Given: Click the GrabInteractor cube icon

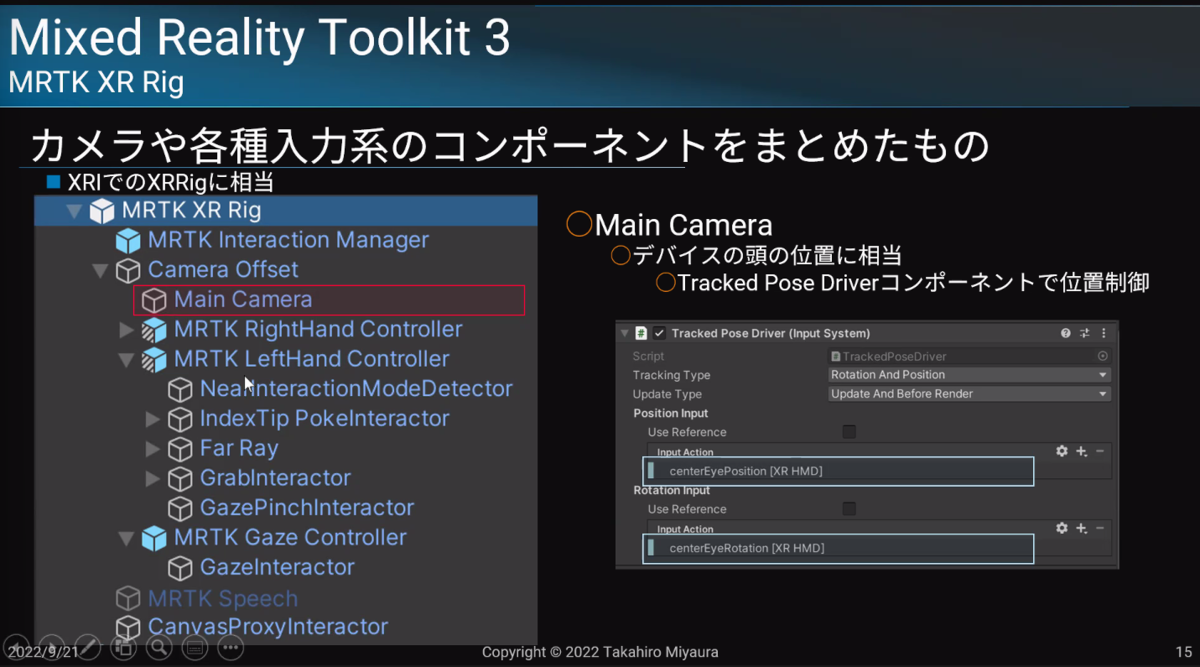Looking at the screenshot, I should click(x=180, y=478).
